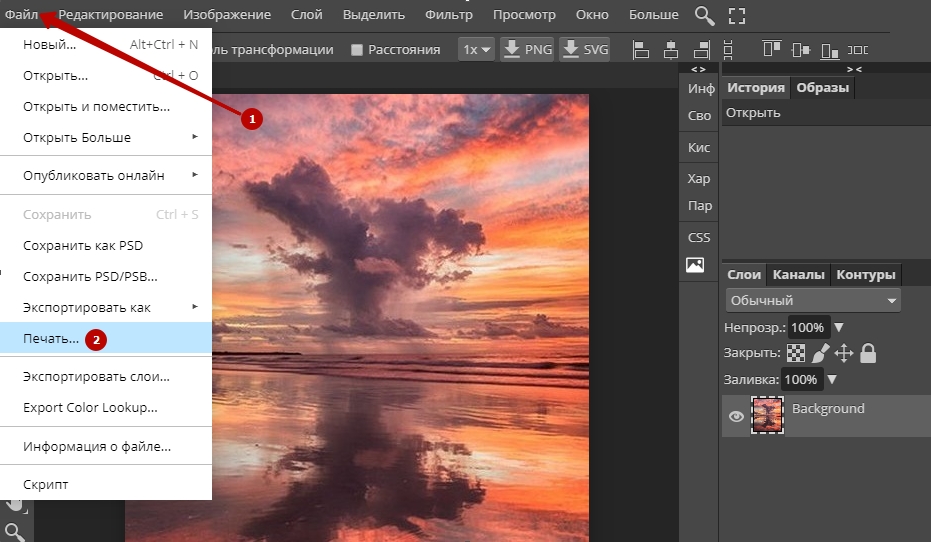Image resolution: width=931 pixels, height=542 pixels.
Task: Switch to the Каналы tab
Action: [799, 274]
